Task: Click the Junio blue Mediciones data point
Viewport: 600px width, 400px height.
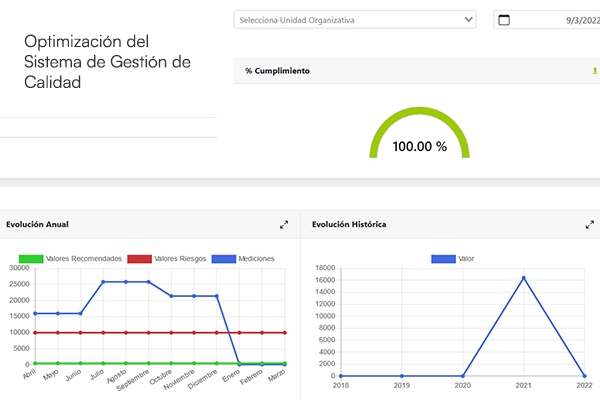Action: click(x=80, y=313)
